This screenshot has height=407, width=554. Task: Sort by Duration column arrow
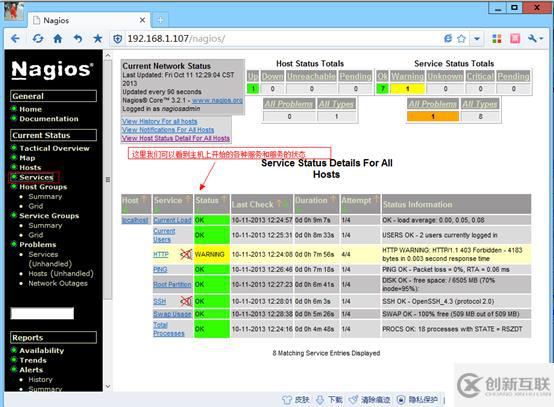(333, 199)
